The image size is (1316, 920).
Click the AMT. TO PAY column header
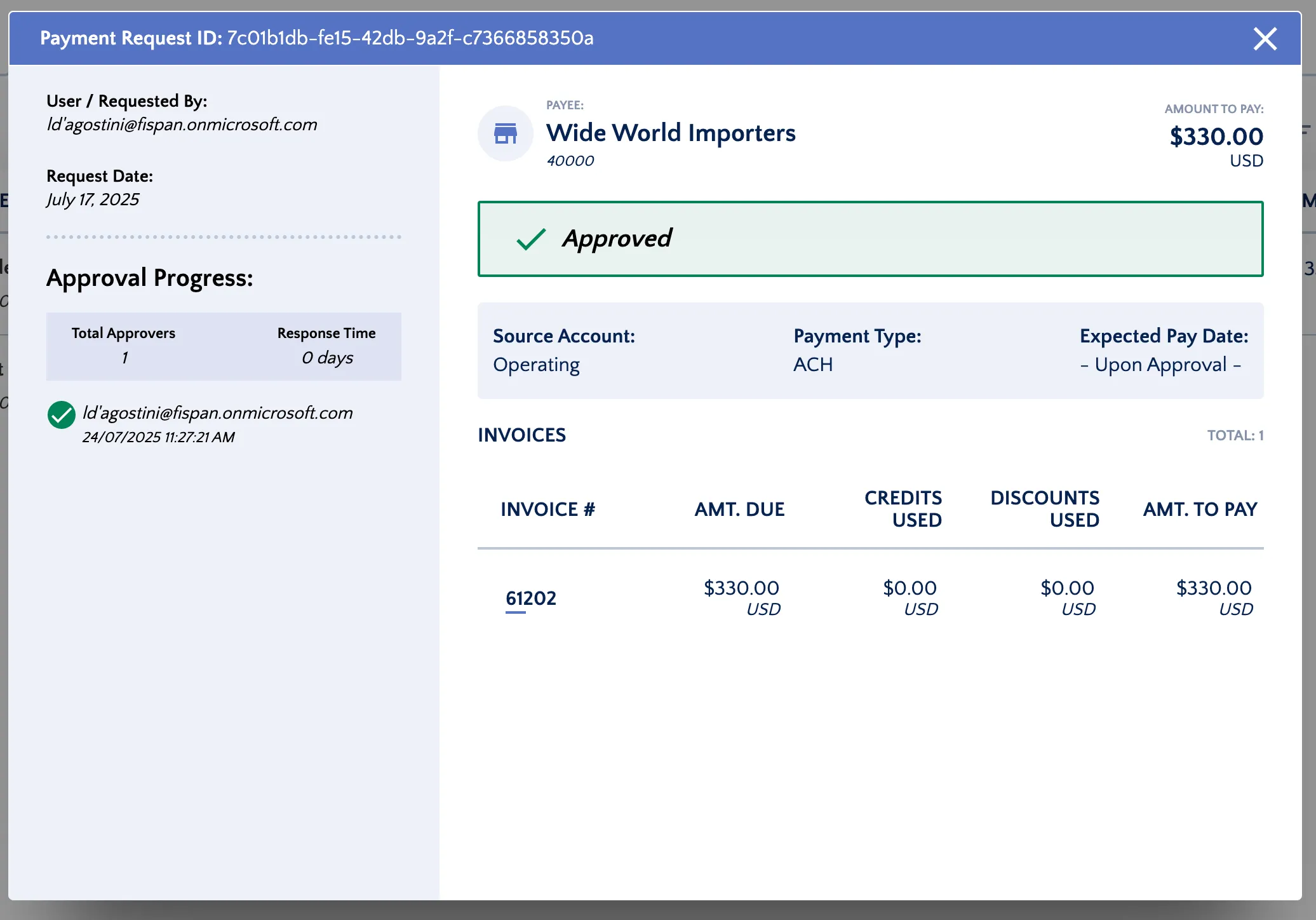tap(1200, 509)
